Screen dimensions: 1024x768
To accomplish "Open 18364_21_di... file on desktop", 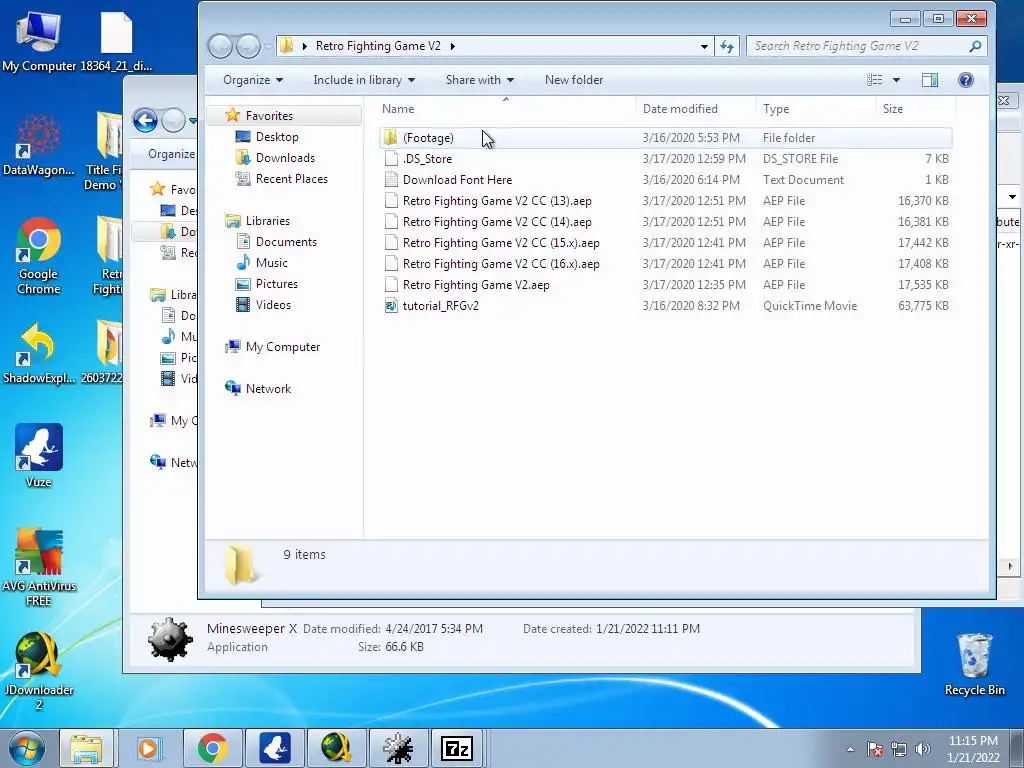I will tap(116, 42).
